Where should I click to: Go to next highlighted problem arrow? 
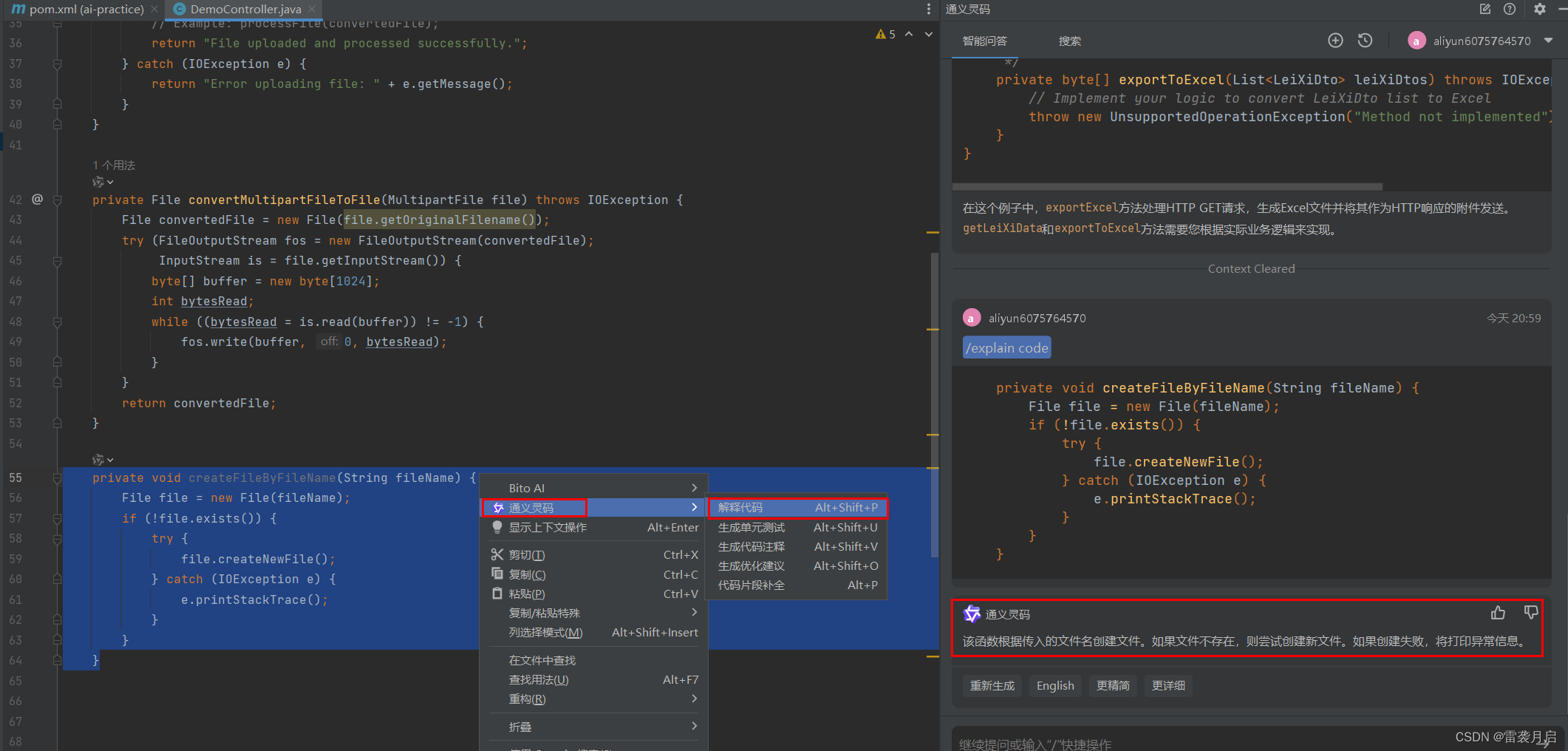tap(929, 34)
